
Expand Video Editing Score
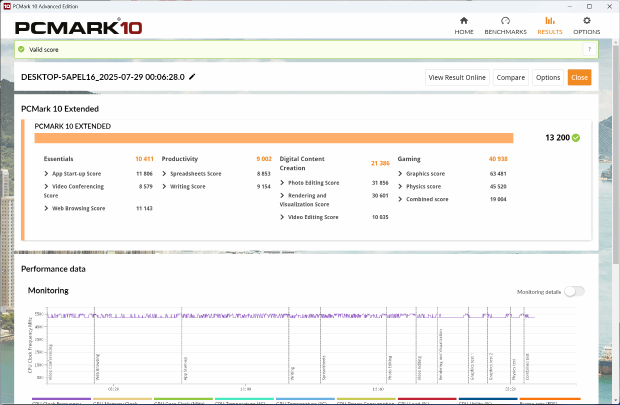click(282, 217)
